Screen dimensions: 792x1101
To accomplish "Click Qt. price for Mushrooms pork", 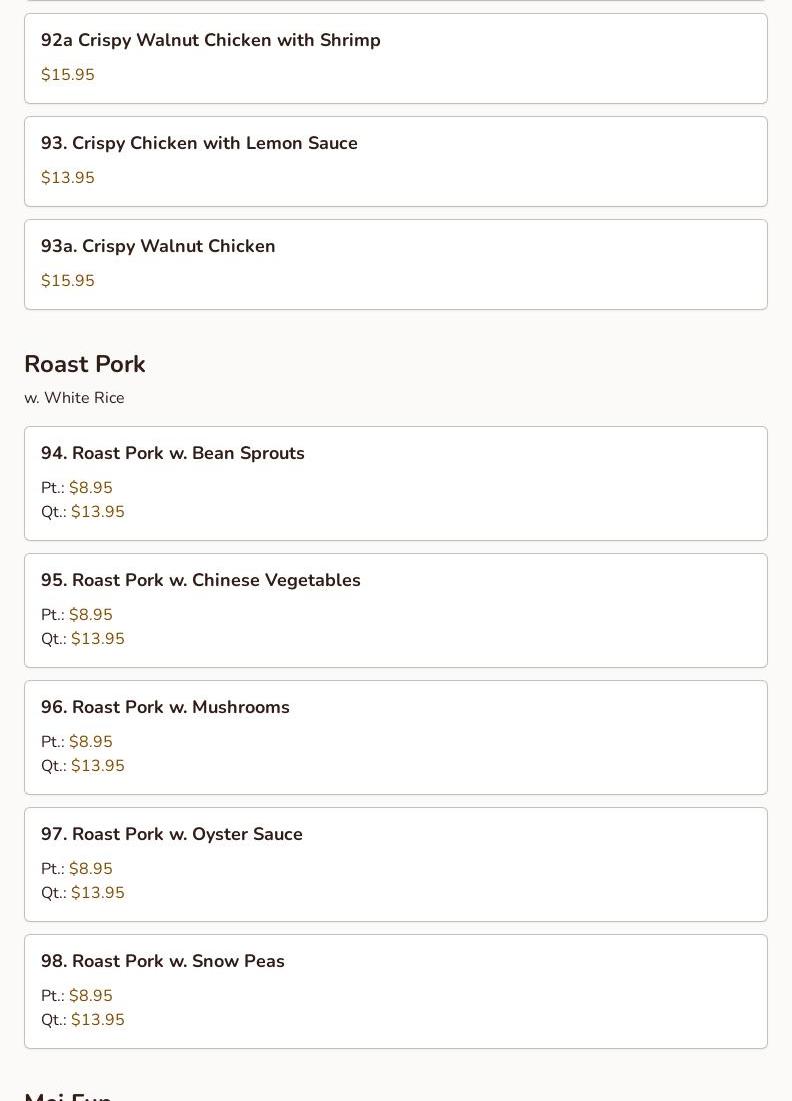I will 83,765.
